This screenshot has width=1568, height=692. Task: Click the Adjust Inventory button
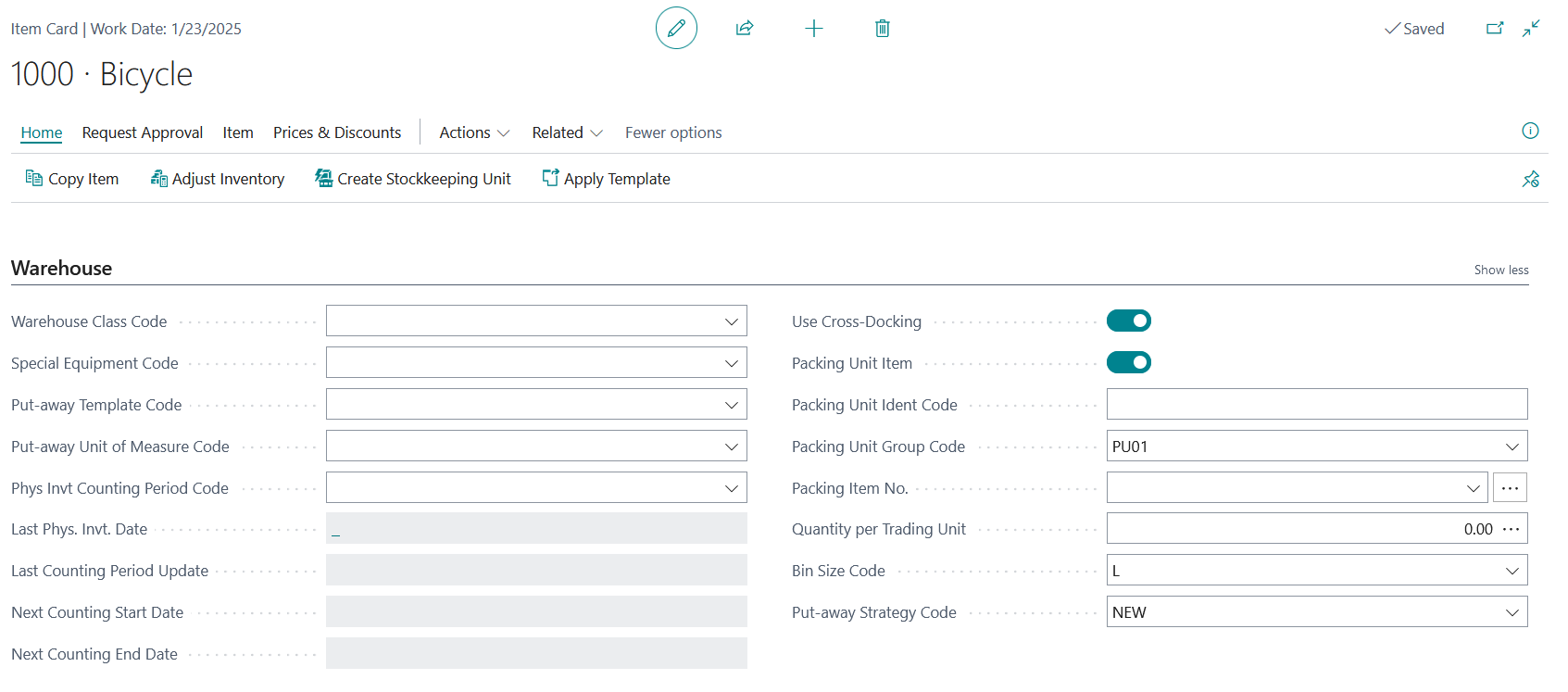[x=218, y=179]
